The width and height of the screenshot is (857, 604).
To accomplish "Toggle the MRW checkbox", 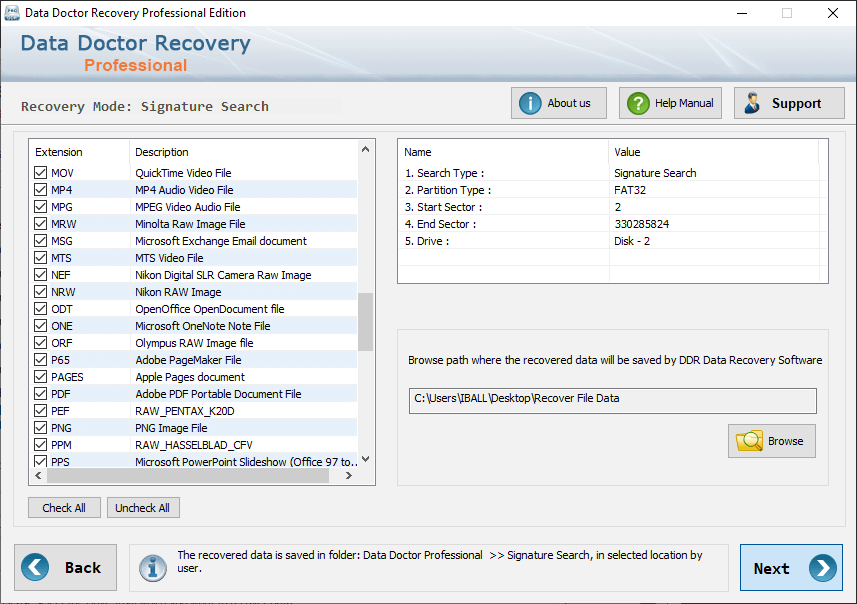I will point(40,224).
